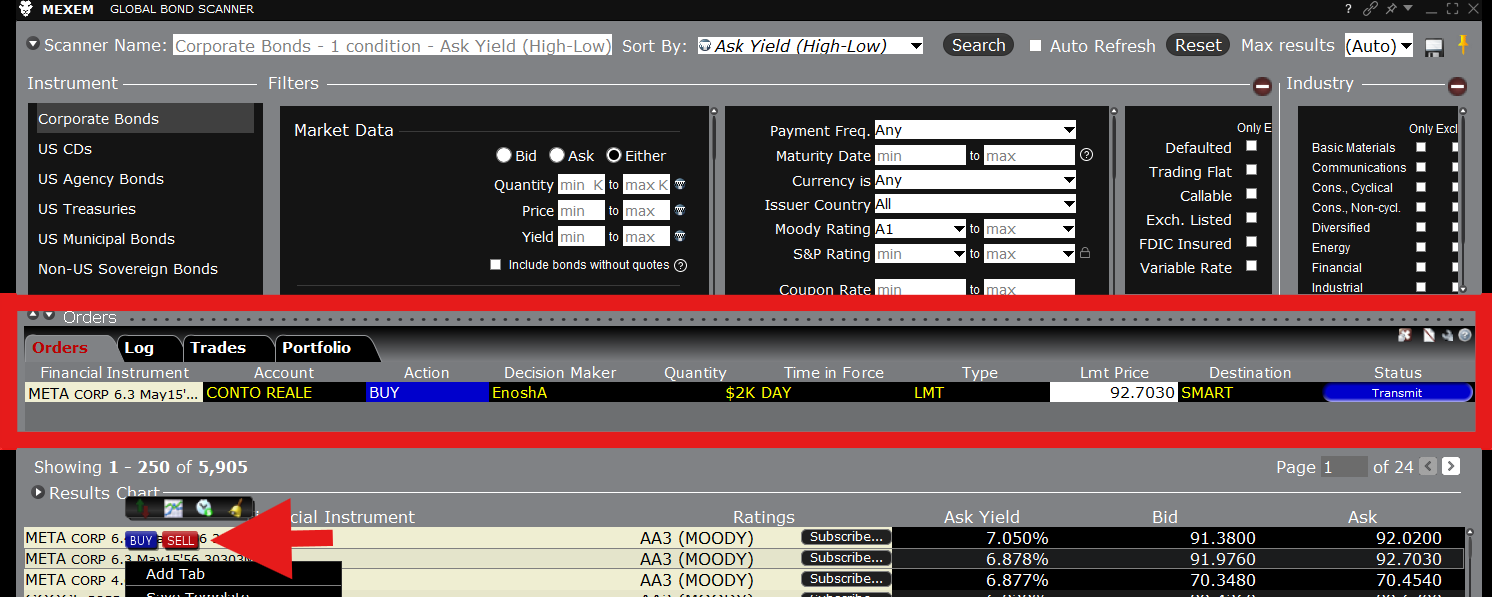The height and width of the screenshot is (597, 1492).
Task: Switch to the Log tab
Action: [x=139, y=348]
